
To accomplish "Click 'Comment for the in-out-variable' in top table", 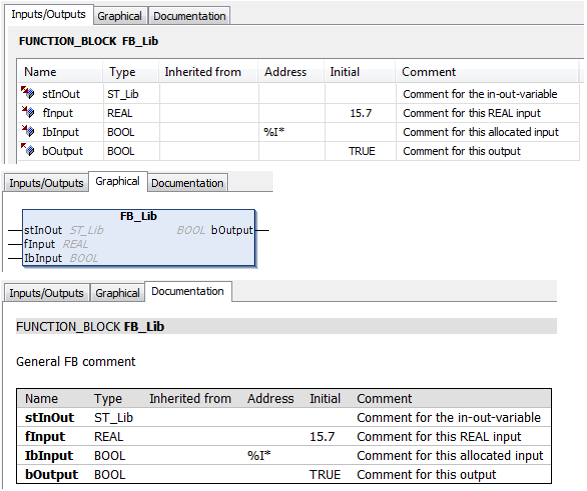I will click(480, 94).
